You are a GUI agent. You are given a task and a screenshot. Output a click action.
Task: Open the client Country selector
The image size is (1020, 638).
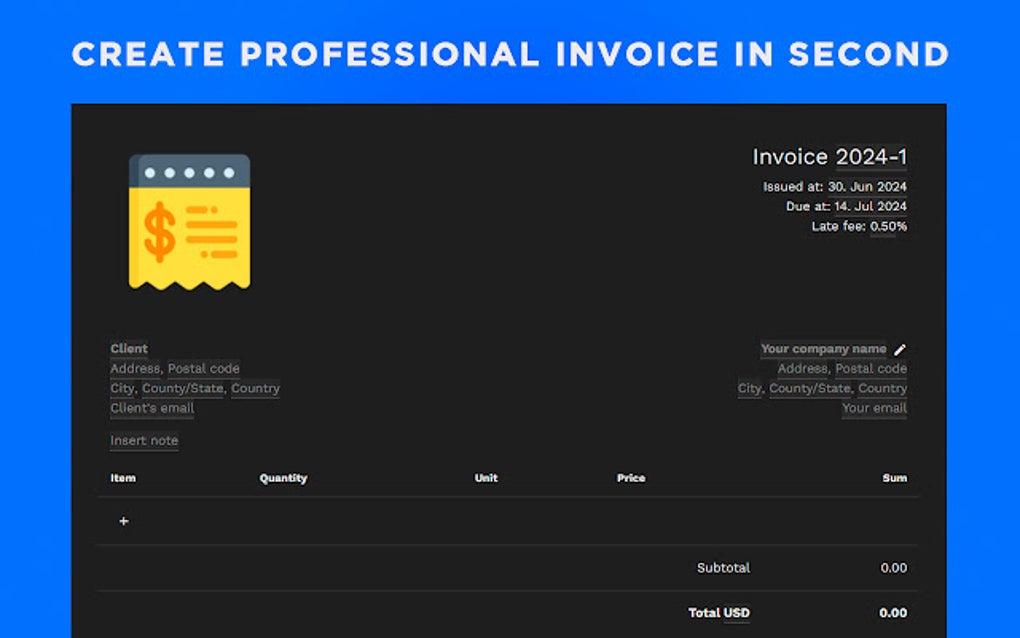point(255,388)
